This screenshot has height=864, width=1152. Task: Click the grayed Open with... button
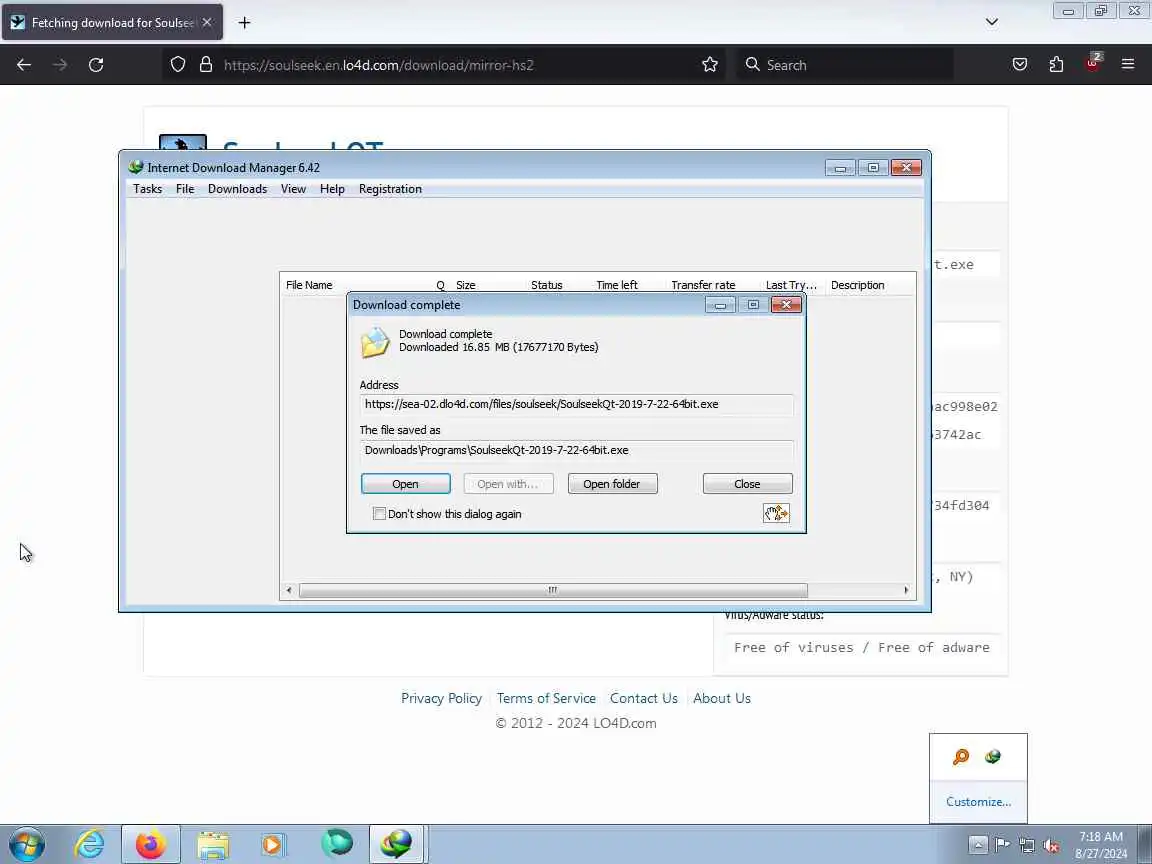tap(508, 483)
